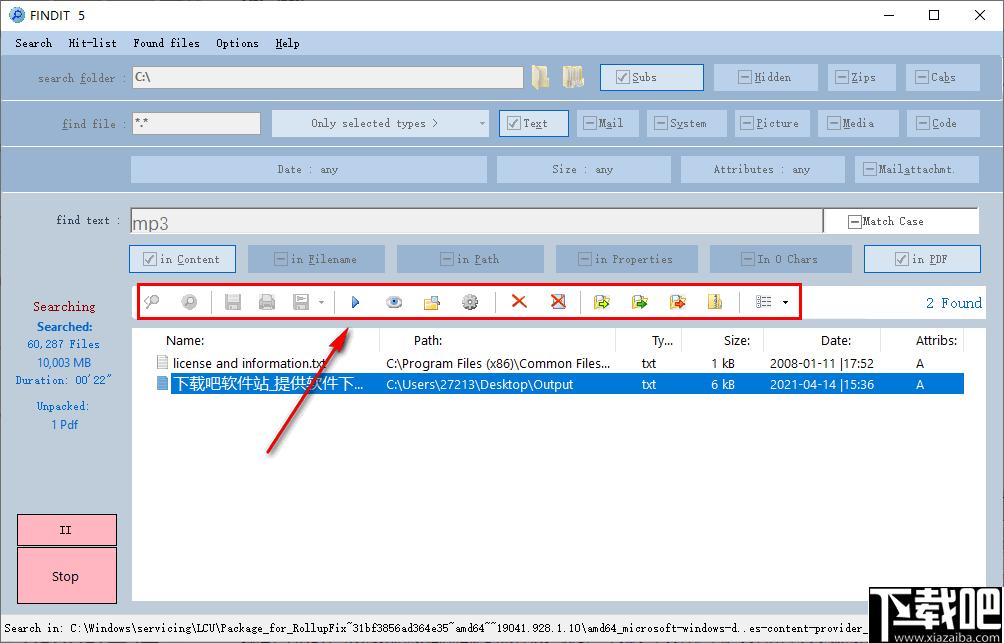Open the Date: any filter
This screenshot has width=1004, height=643.
pos(309,170)
